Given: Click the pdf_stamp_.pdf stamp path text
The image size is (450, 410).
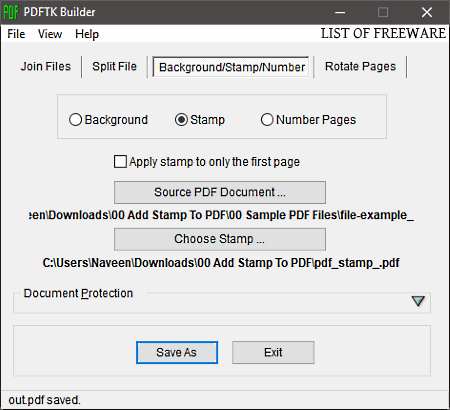Looking at the screenshot, I should pos(221,263).
